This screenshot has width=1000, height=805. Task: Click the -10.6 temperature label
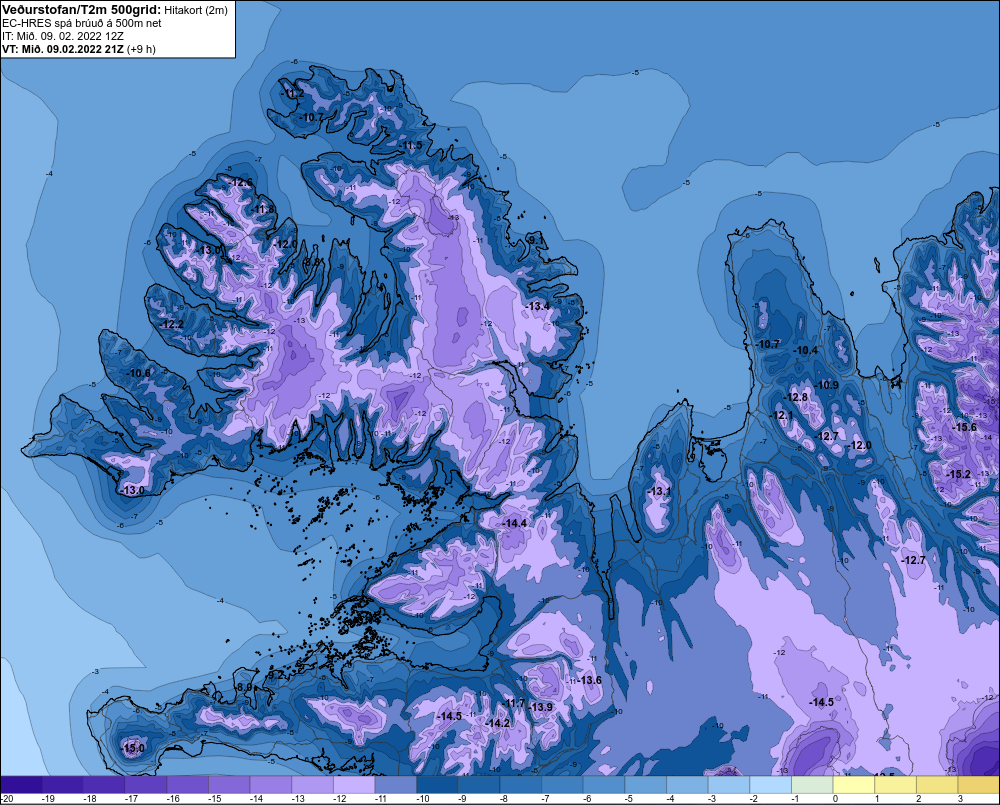139,373
